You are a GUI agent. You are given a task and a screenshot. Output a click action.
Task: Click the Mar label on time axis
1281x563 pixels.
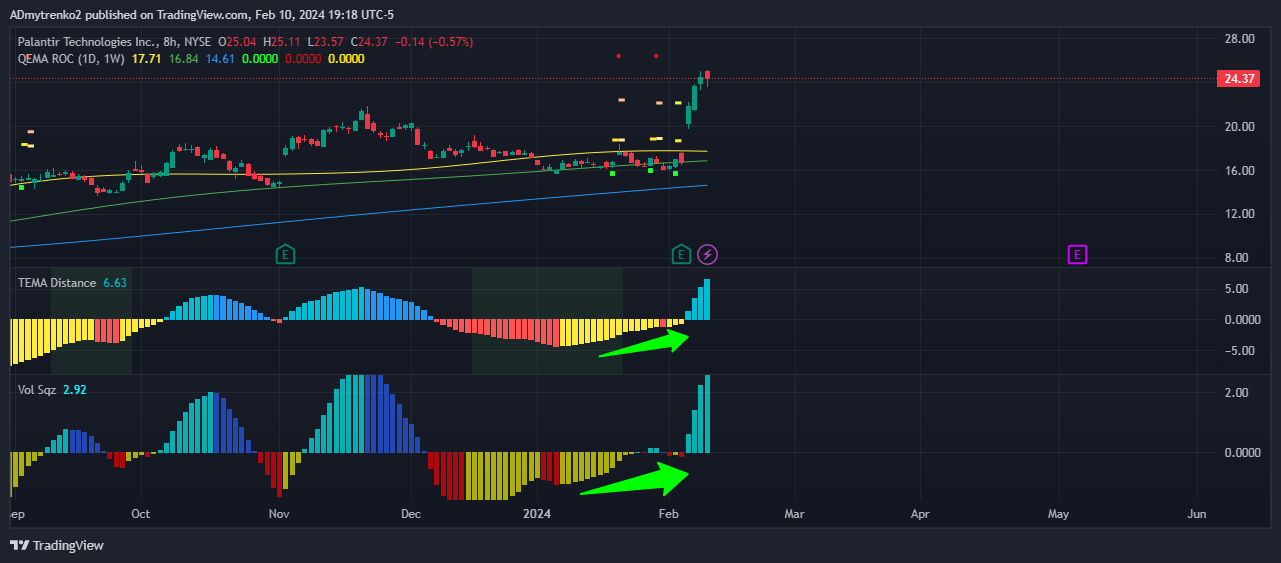pos(794,514)
